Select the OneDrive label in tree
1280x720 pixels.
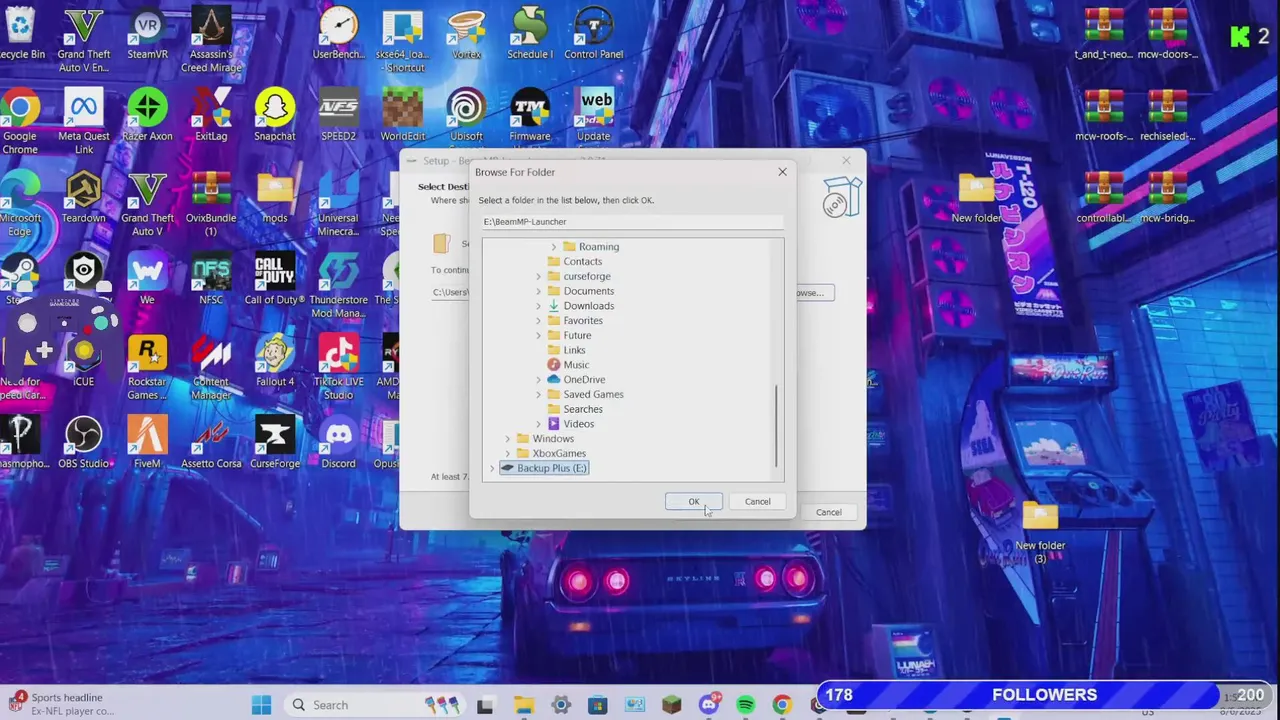click(584, 380)
